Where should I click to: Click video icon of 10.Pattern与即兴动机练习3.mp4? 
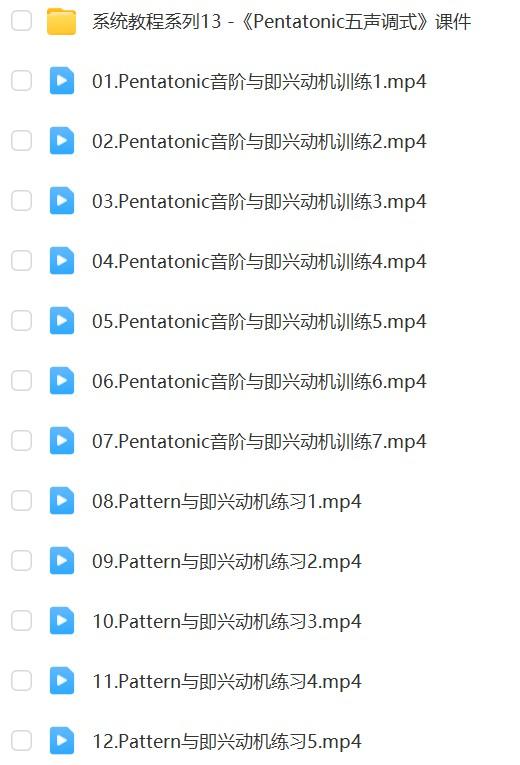(62, 621)
